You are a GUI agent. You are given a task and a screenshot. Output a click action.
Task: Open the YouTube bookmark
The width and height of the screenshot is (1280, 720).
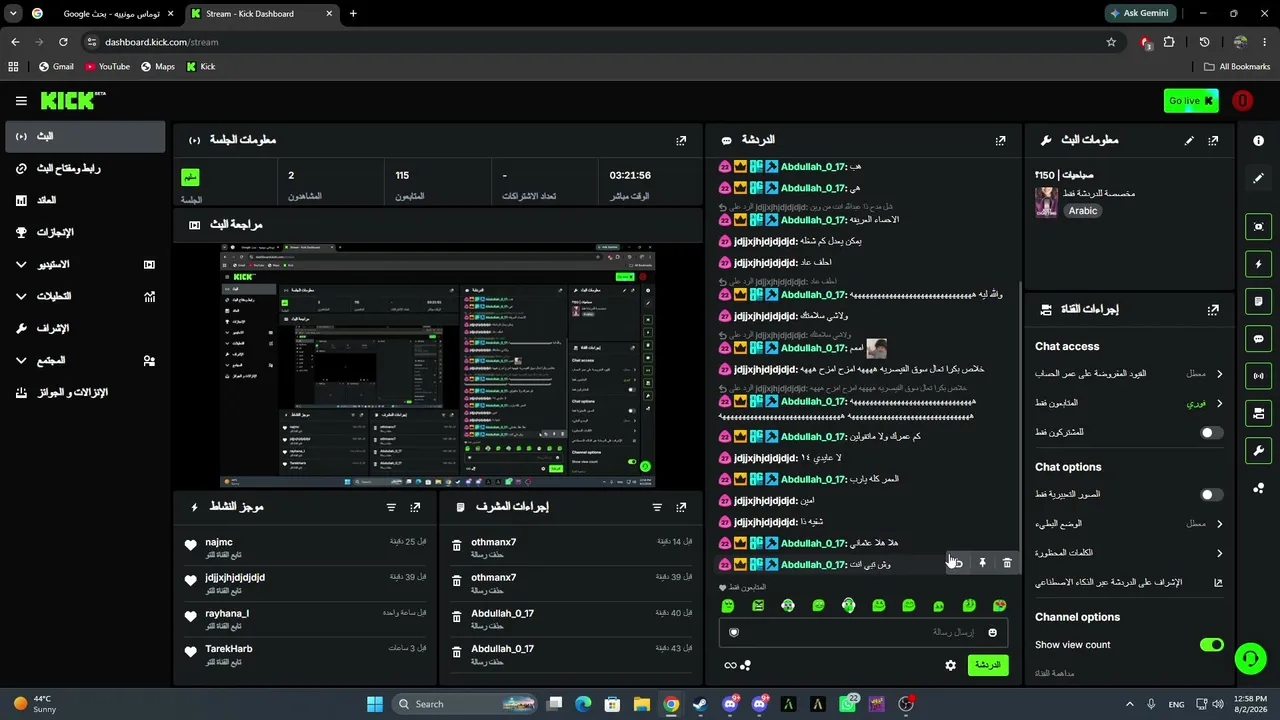coord(107,67)
